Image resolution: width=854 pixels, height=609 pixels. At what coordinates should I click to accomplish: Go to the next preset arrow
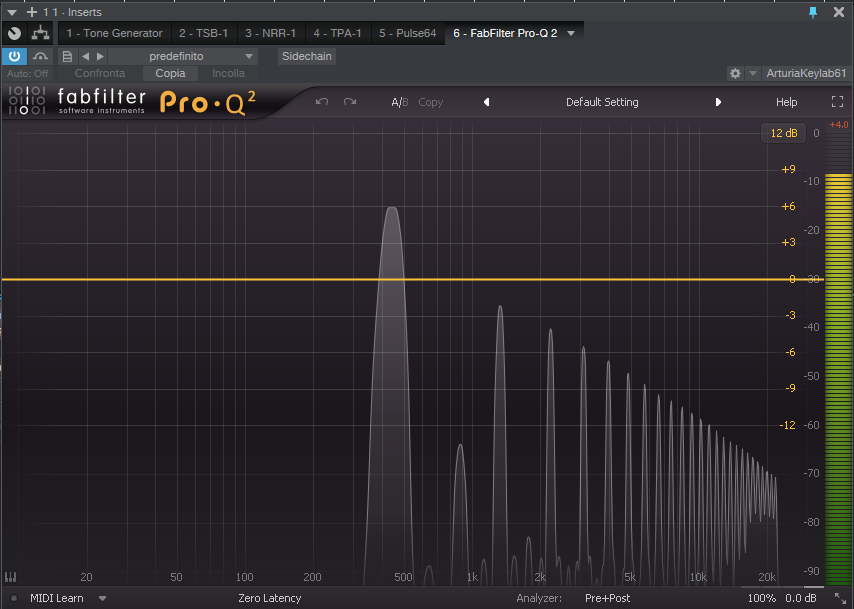click(x=100, y=56)
